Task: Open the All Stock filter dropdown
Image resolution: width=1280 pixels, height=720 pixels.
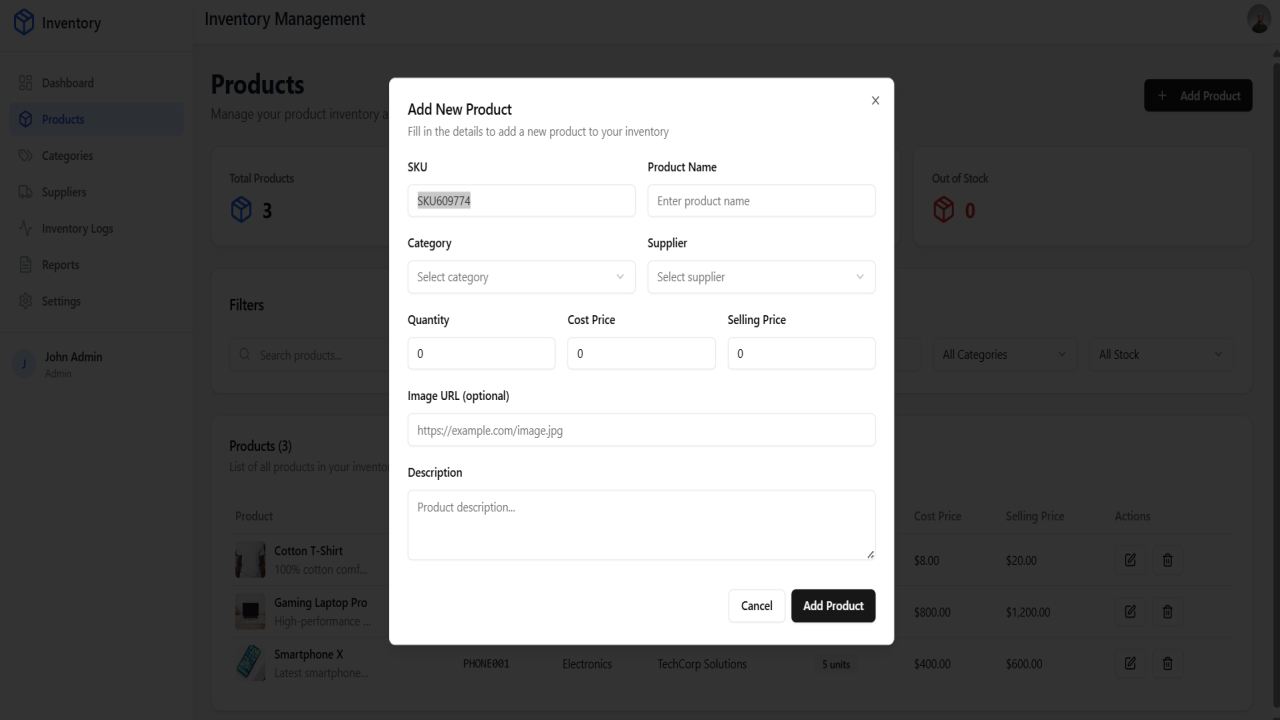Action: [1160, 355]
